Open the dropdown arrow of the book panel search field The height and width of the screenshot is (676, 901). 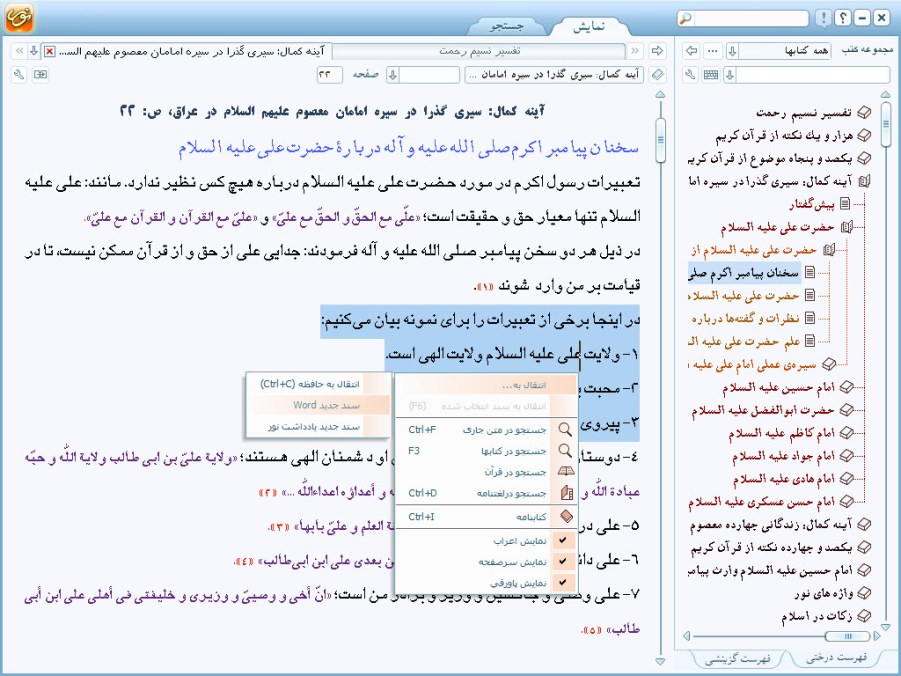(730, 75)
